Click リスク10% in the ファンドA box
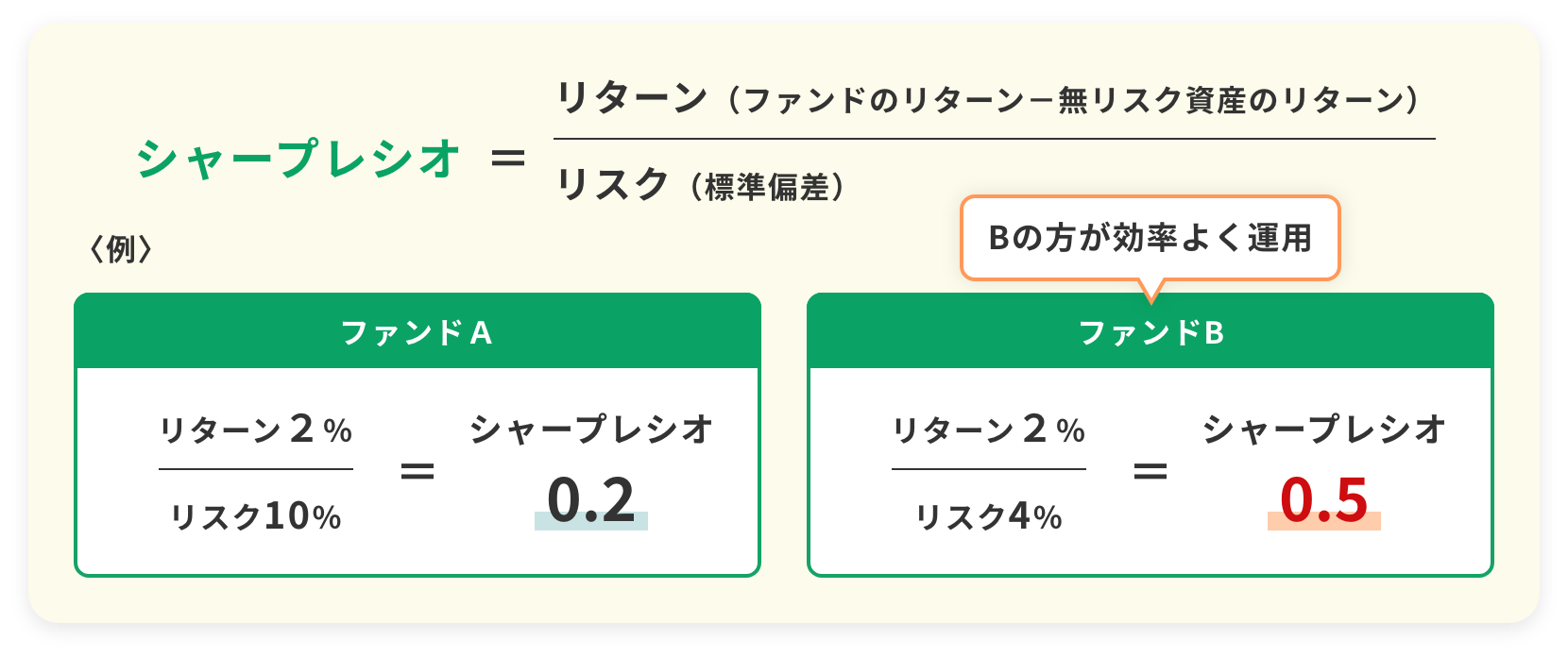 pyautogui.click(x=255, y=516)
